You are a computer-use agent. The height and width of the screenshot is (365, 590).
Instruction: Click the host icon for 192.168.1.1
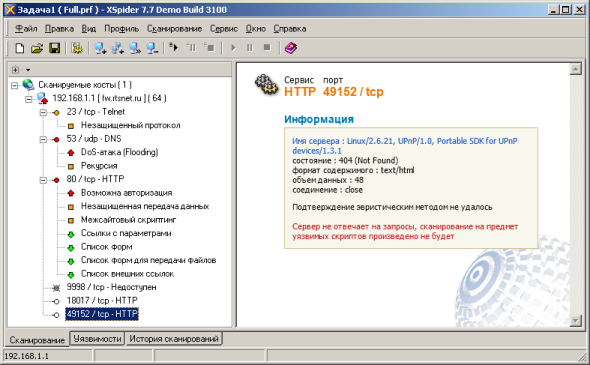click(x=43, y=99)
